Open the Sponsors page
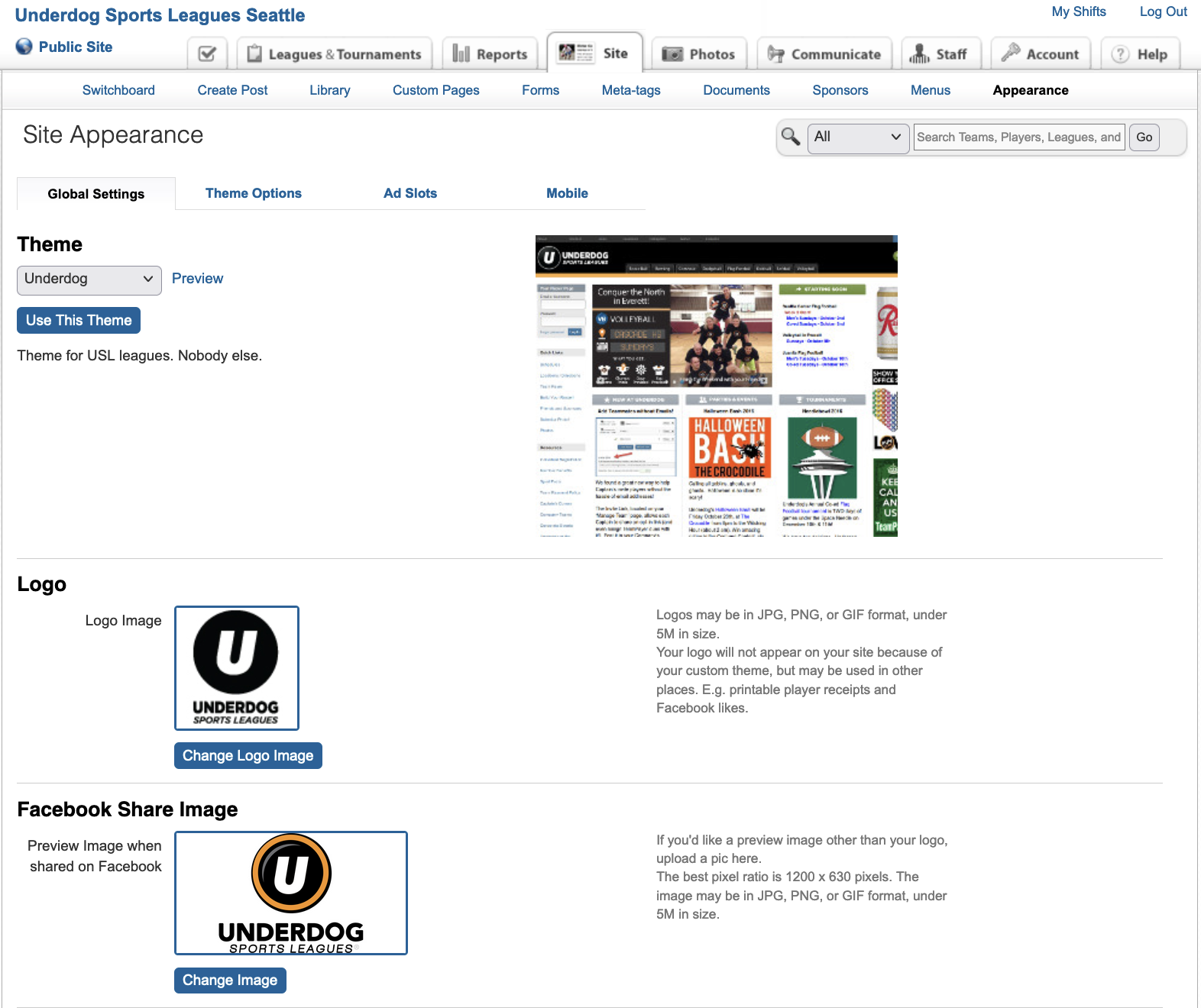 (840, 90)
